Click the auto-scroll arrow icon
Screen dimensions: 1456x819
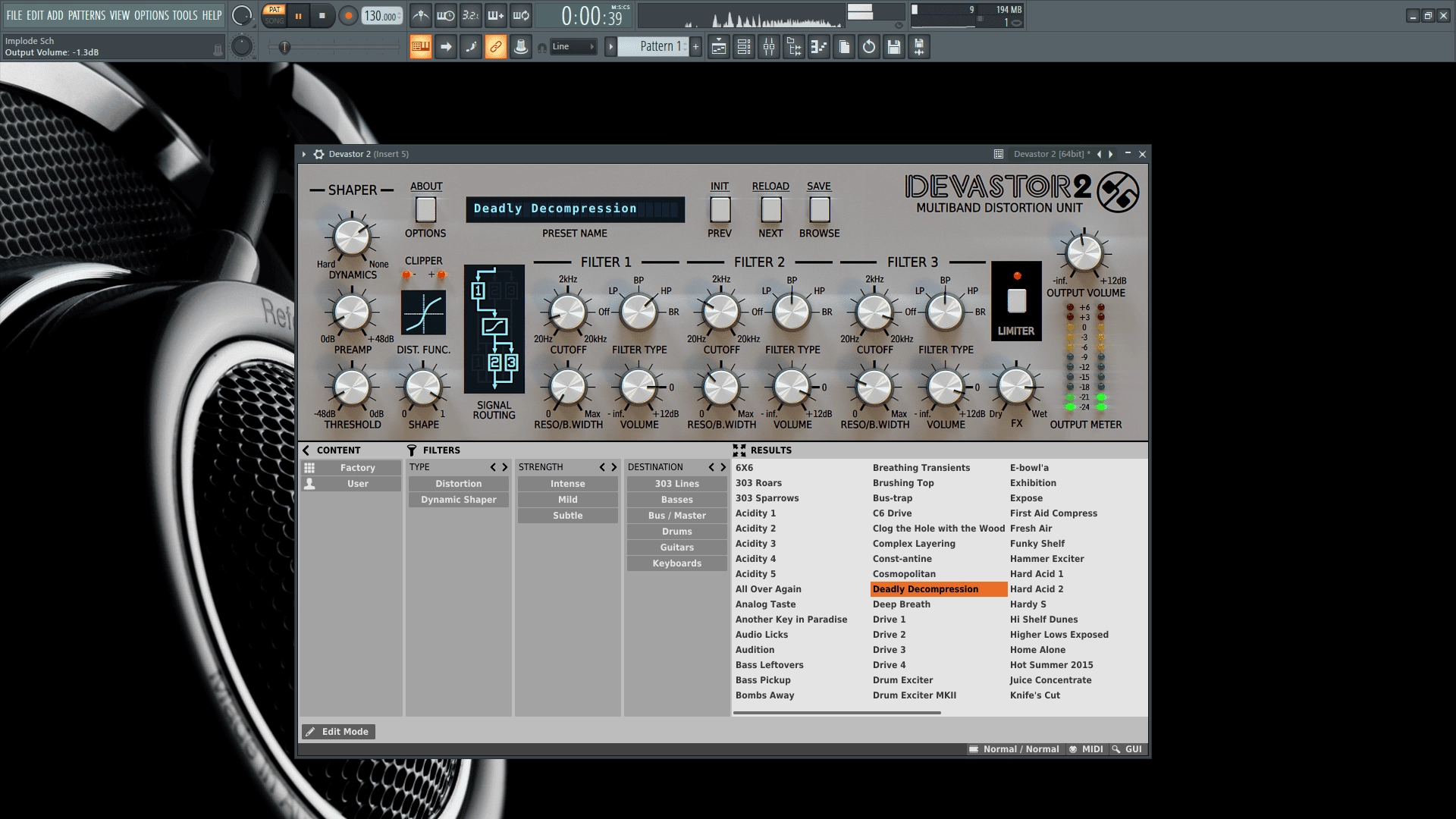point(446,47)
